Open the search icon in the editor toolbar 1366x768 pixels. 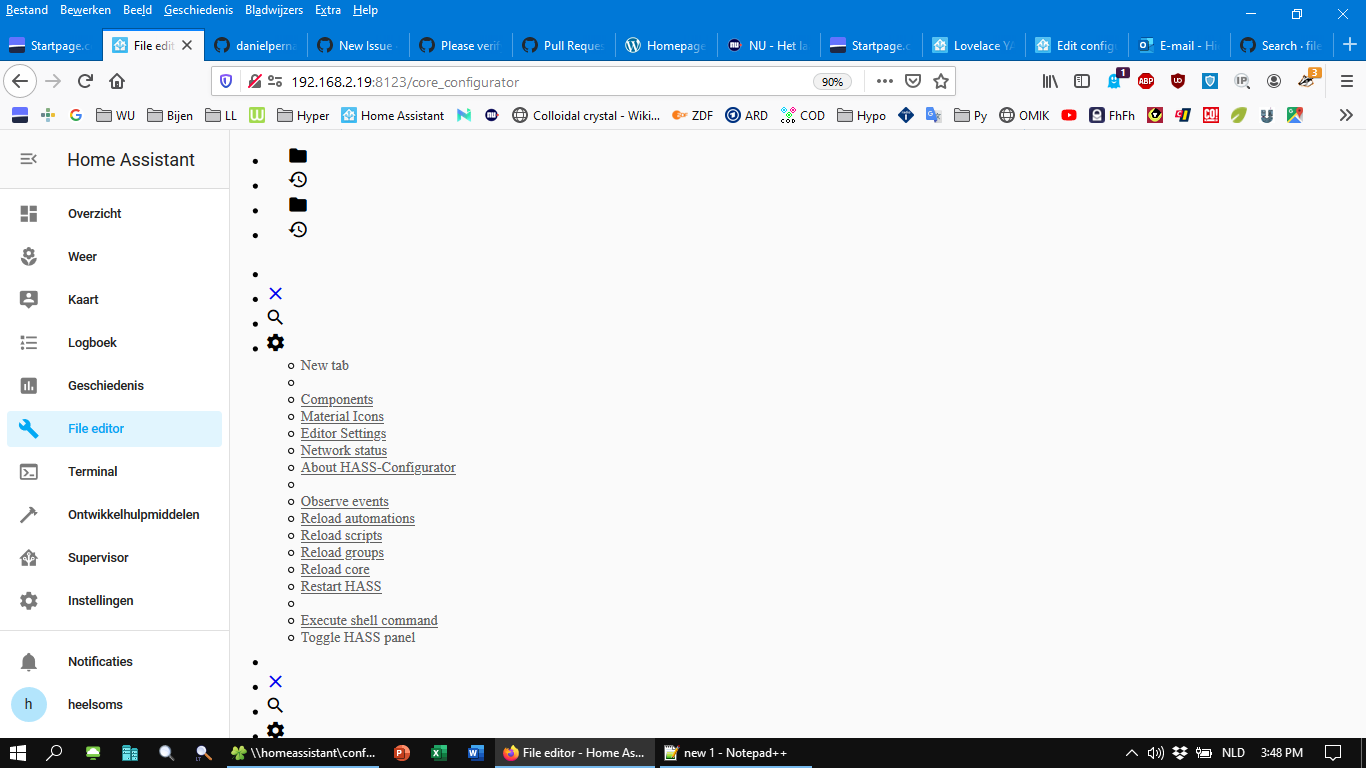pos(275,317)
